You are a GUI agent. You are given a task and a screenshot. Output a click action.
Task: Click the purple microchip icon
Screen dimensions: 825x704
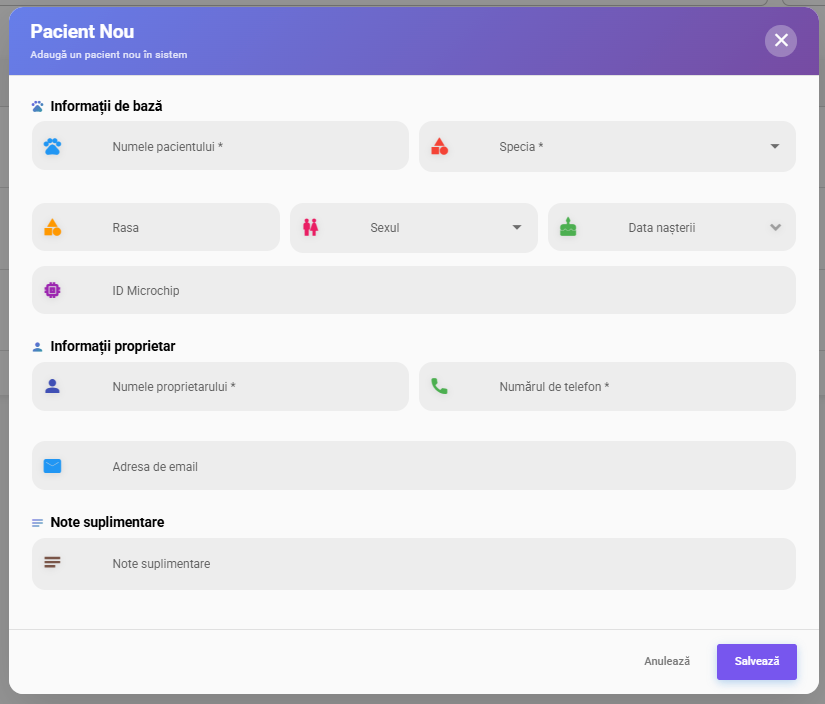click(x=52, y=290)
